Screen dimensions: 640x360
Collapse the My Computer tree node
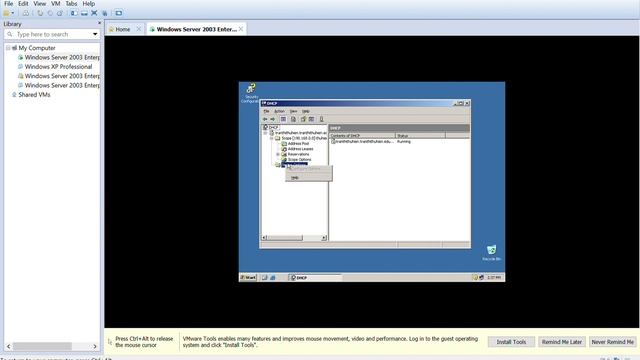8,48
